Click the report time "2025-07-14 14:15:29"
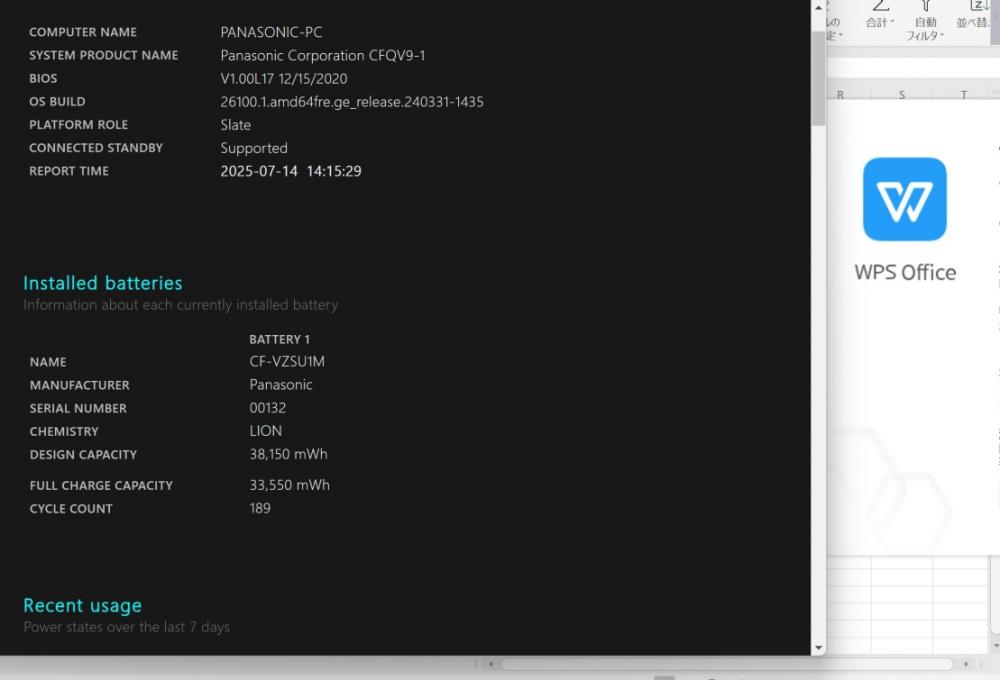1000x680 pixels. point(291,171)
